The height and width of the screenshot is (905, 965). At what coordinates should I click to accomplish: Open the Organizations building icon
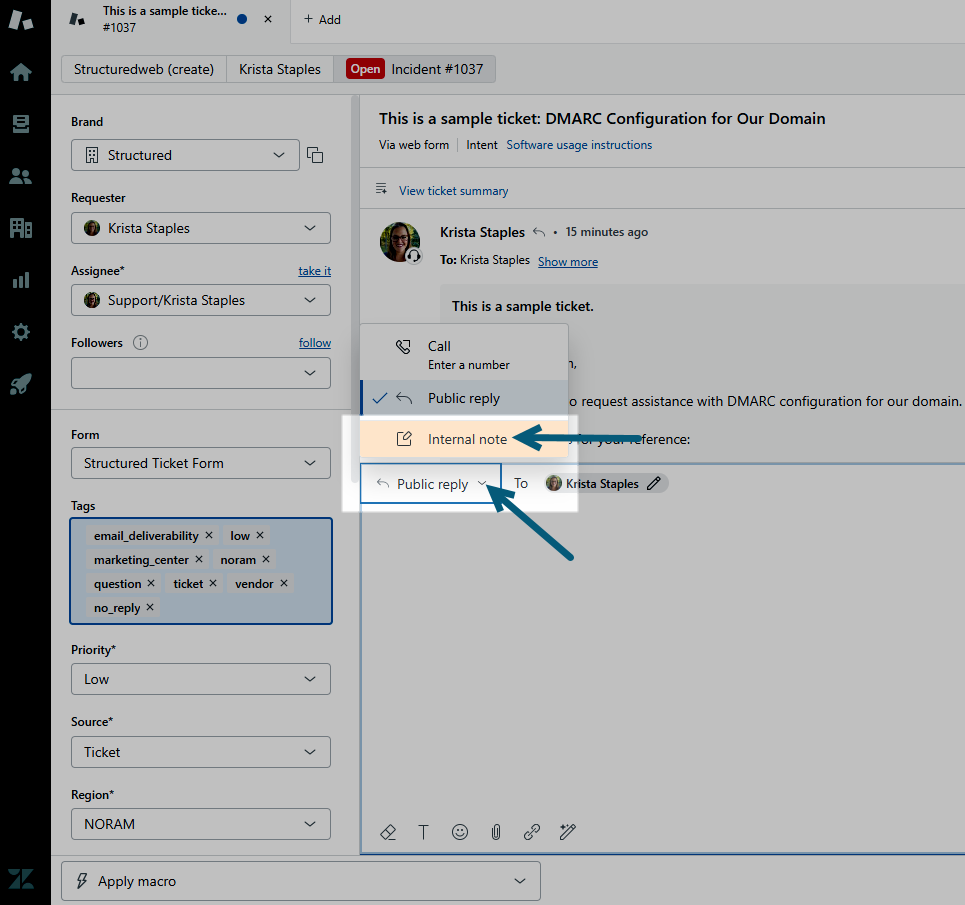20,228
